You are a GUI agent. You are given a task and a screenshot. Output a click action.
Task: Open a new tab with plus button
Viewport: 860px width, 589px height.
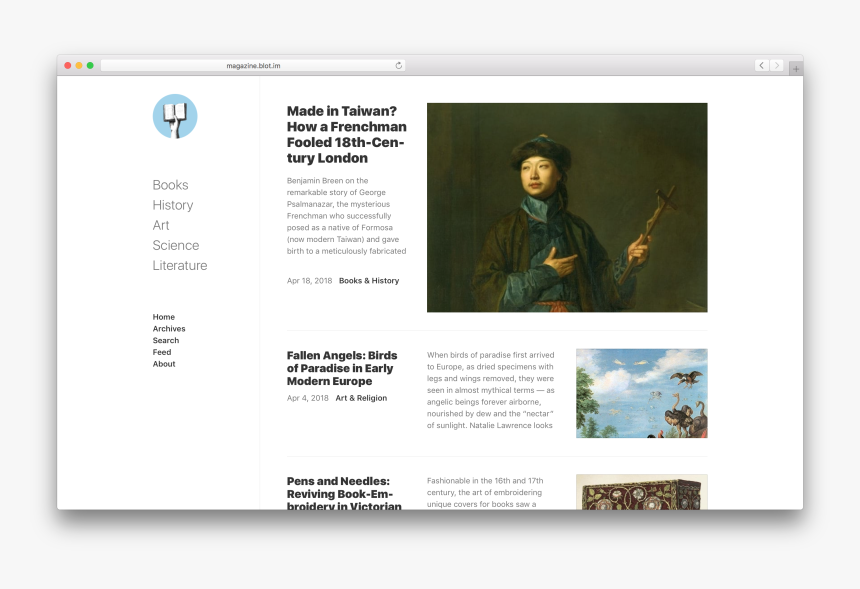point(796,69)
